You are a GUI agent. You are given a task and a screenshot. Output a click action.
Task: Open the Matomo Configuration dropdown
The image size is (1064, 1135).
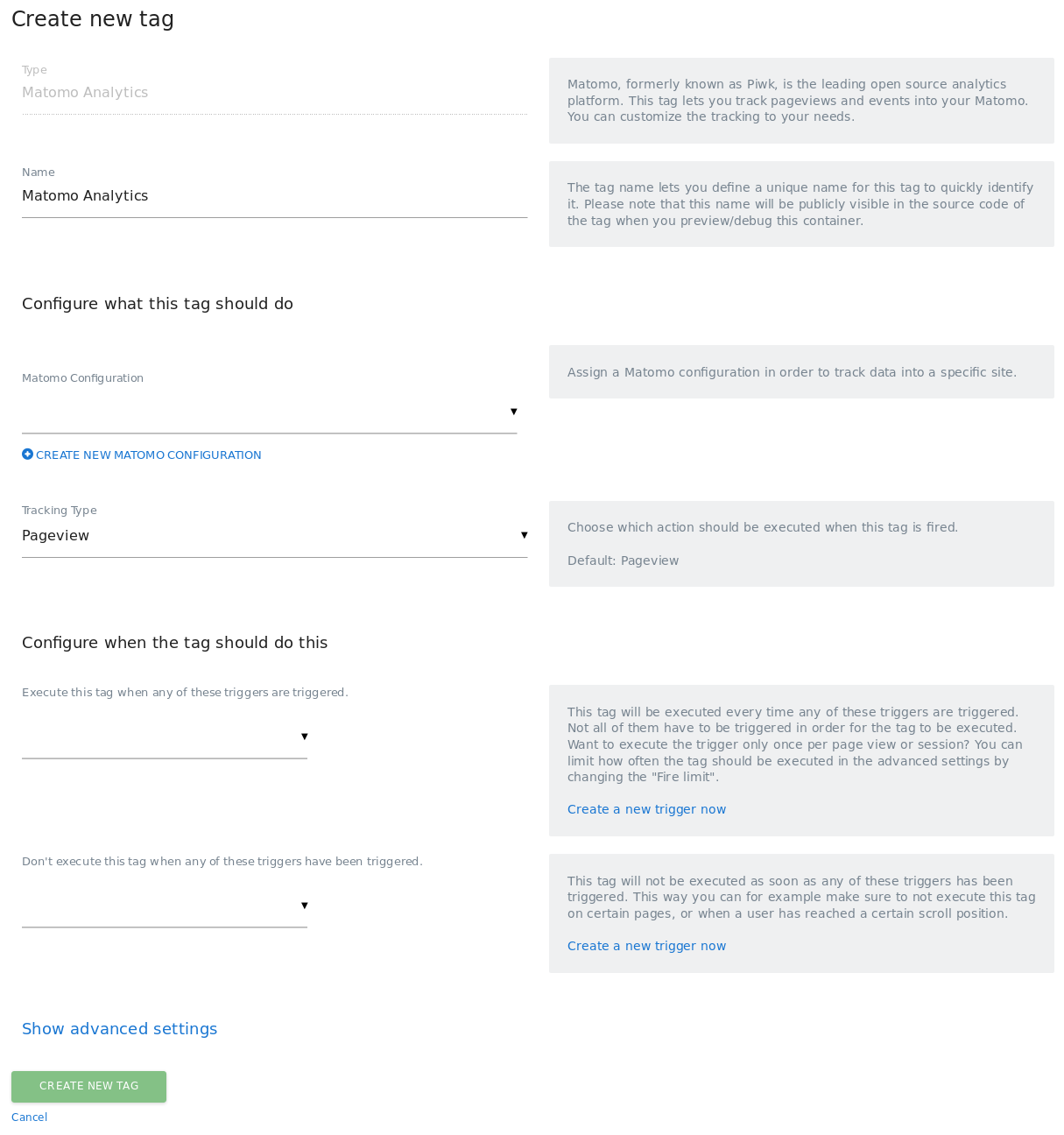point(513,410)
